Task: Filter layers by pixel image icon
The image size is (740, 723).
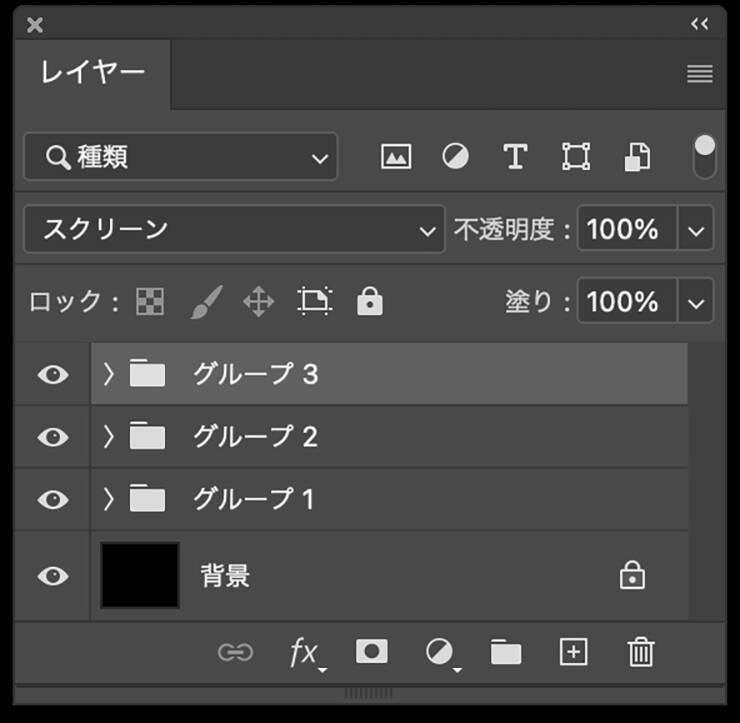Action: click(396, 157)
